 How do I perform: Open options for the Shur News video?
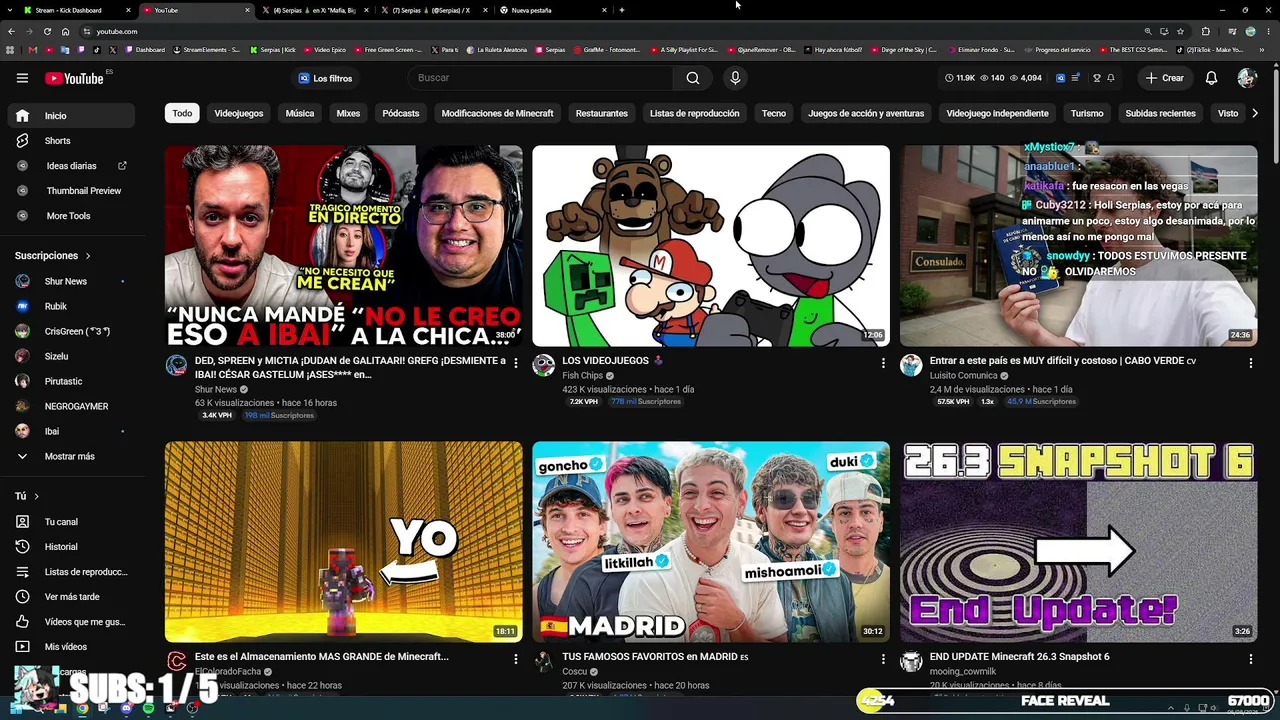(x=516, y=363)
